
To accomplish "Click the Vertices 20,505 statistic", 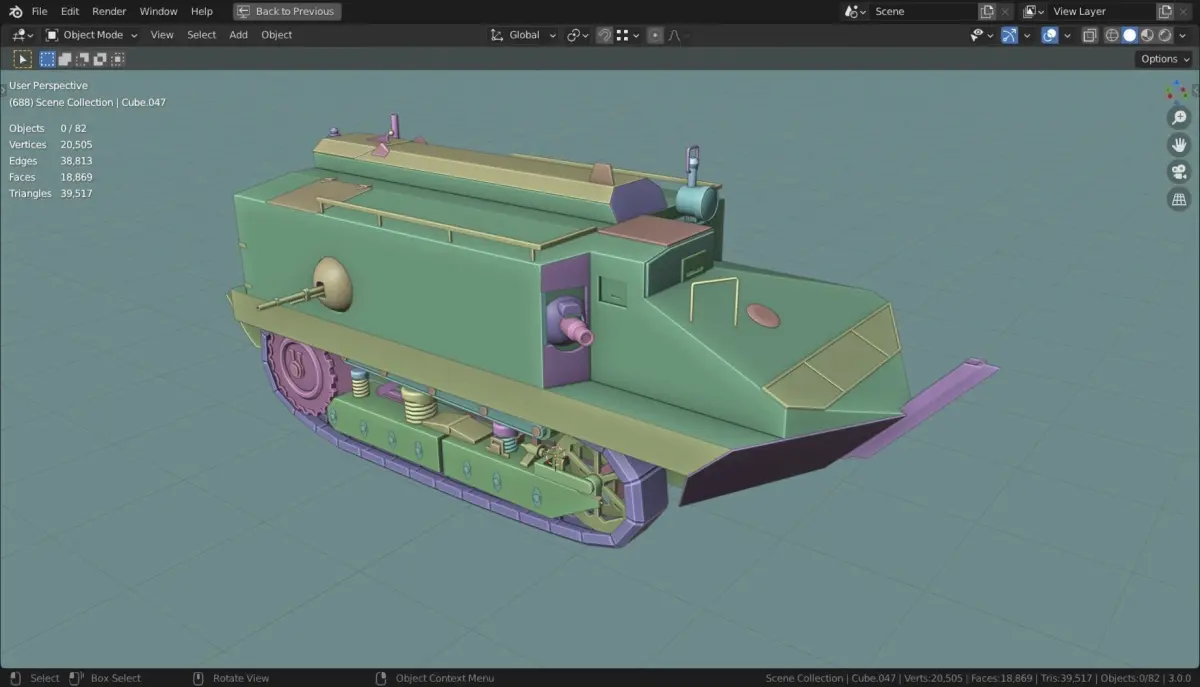I will (x=51, y=145).
